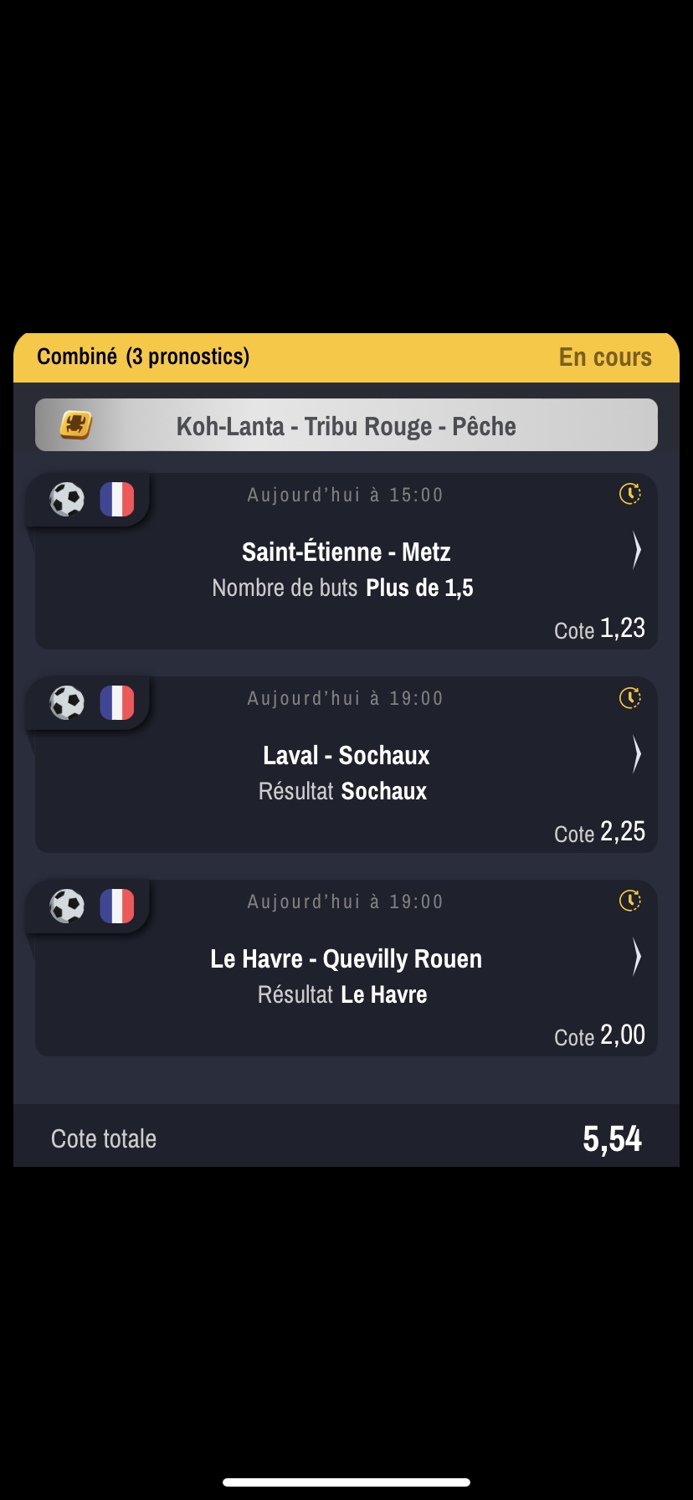Tap the iOS home indicator bar
693x1500 pixels.
[346, 1482]
